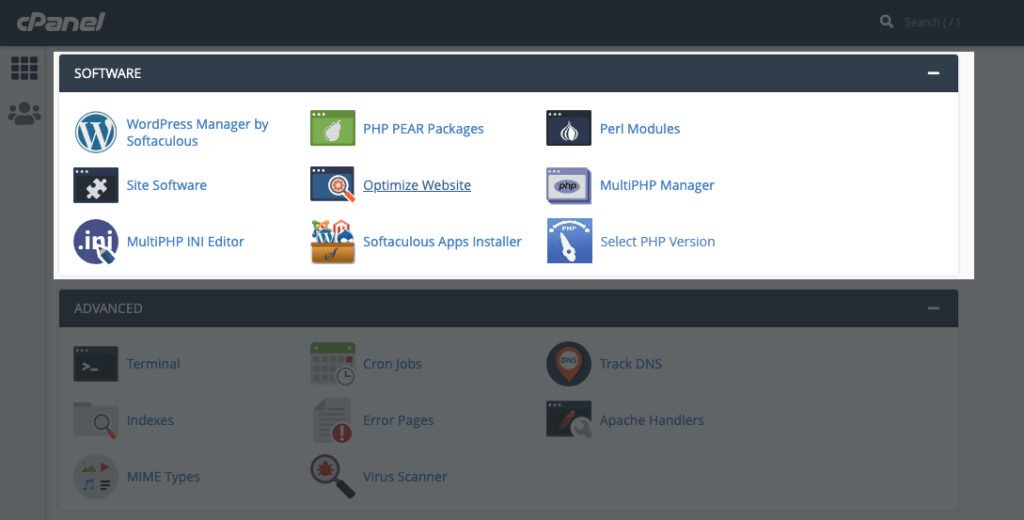Open the sidebar grid home icon
This screenshot has width=1024, height=520.
(24, 69)
